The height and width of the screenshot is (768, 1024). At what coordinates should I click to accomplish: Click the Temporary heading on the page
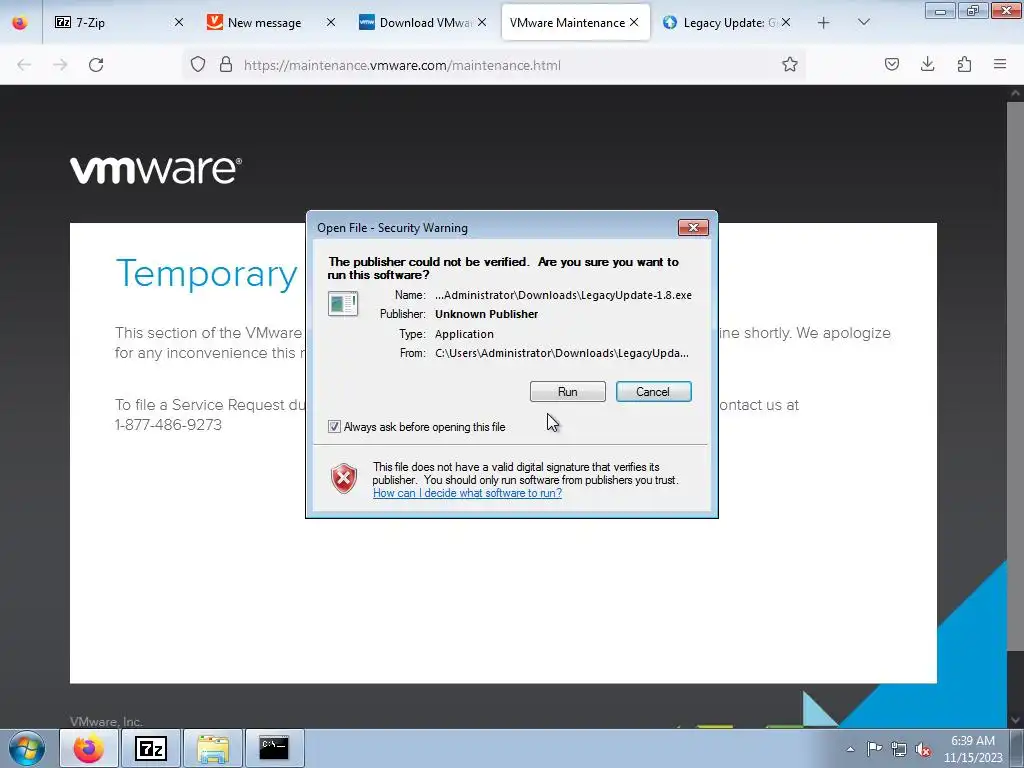[206, 273]
